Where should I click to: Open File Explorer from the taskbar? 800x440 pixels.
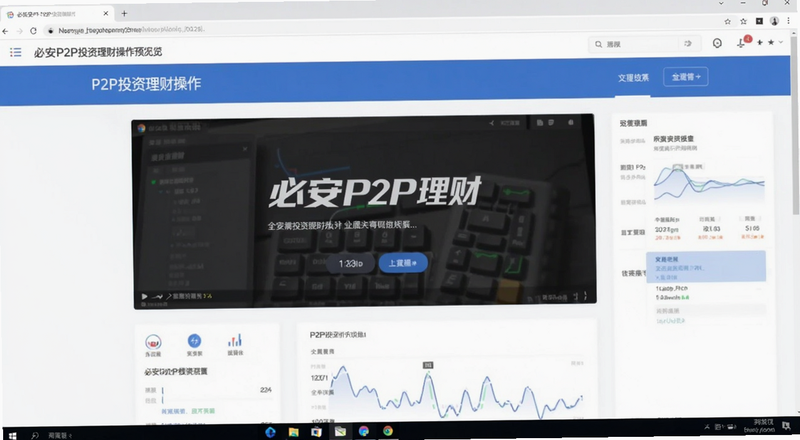coord(293,432)
